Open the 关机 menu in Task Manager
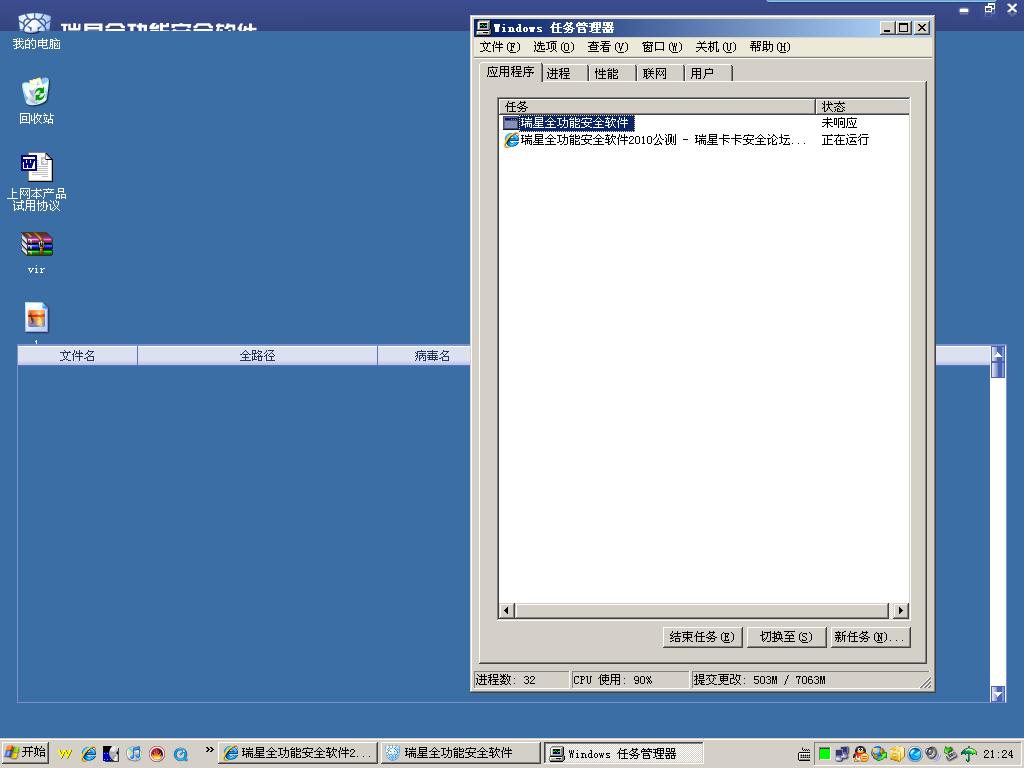This screenshot has width=1024, height=768. (715, 47)
